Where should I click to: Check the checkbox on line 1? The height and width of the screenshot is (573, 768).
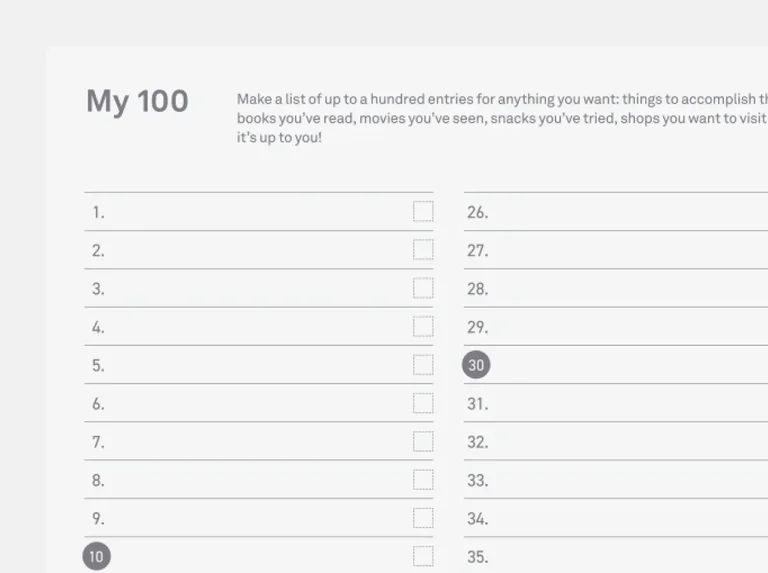click(423, 212)
